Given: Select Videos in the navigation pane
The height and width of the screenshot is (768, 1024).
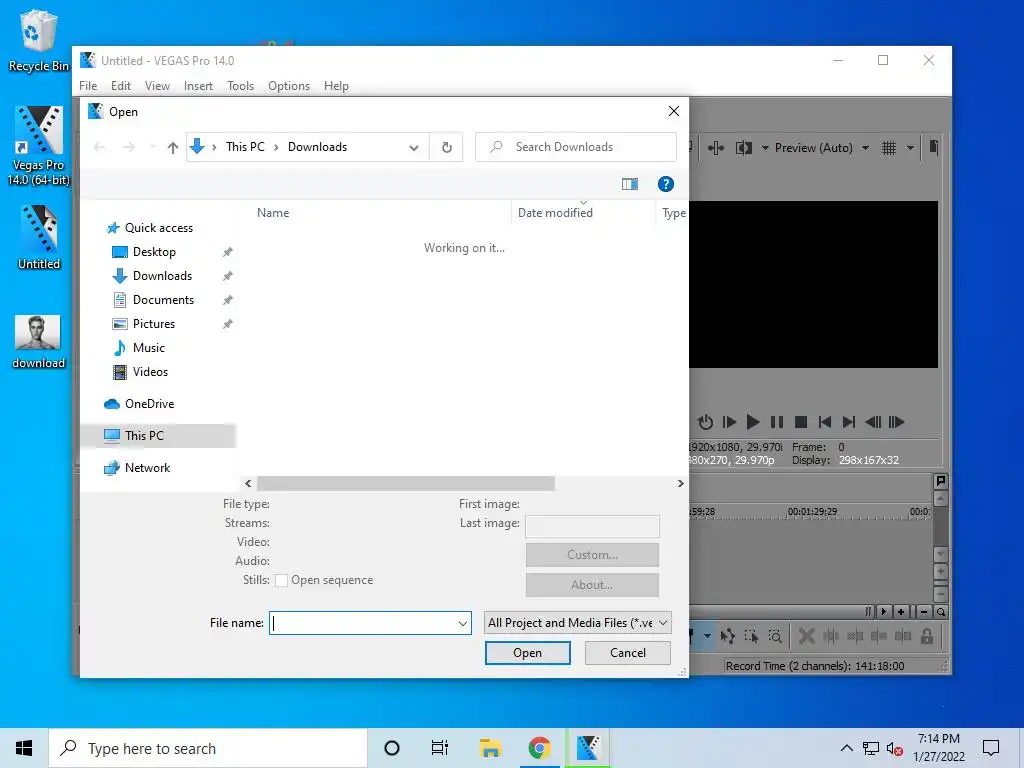Looking at the screenshot, I should click(x=150, y=372).
